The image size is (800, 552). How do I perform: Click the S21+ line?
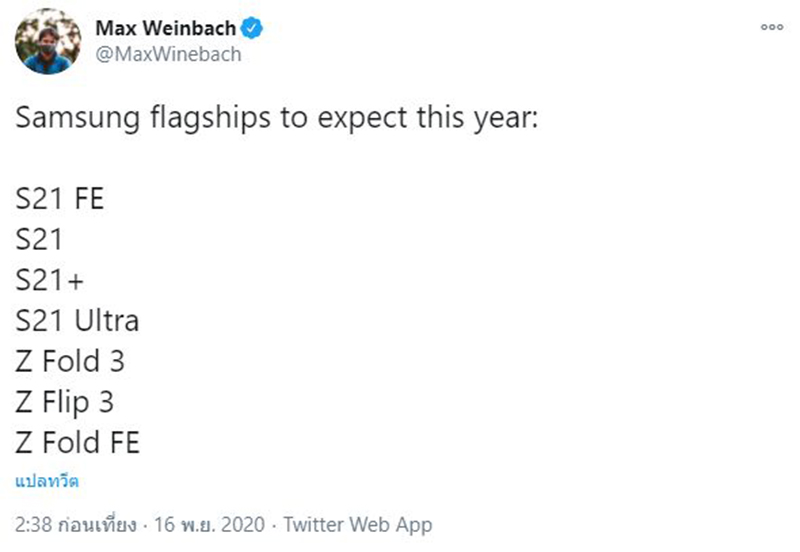click(x=47, y=281)
